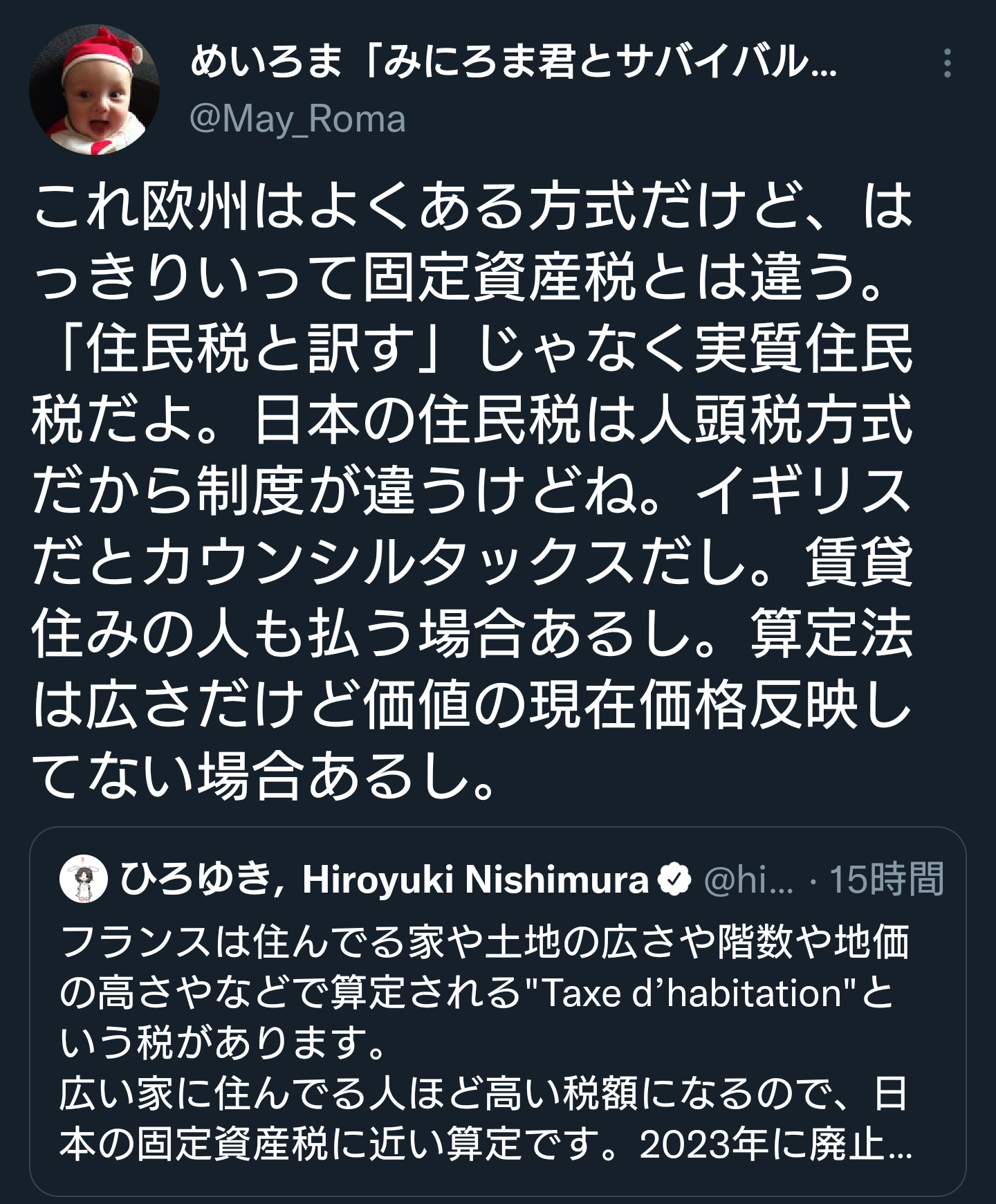Viewport: 996px width, 1204px height.
Task: Tap final tweet line てない場合あるし。
Action: (x=264, y=778)
